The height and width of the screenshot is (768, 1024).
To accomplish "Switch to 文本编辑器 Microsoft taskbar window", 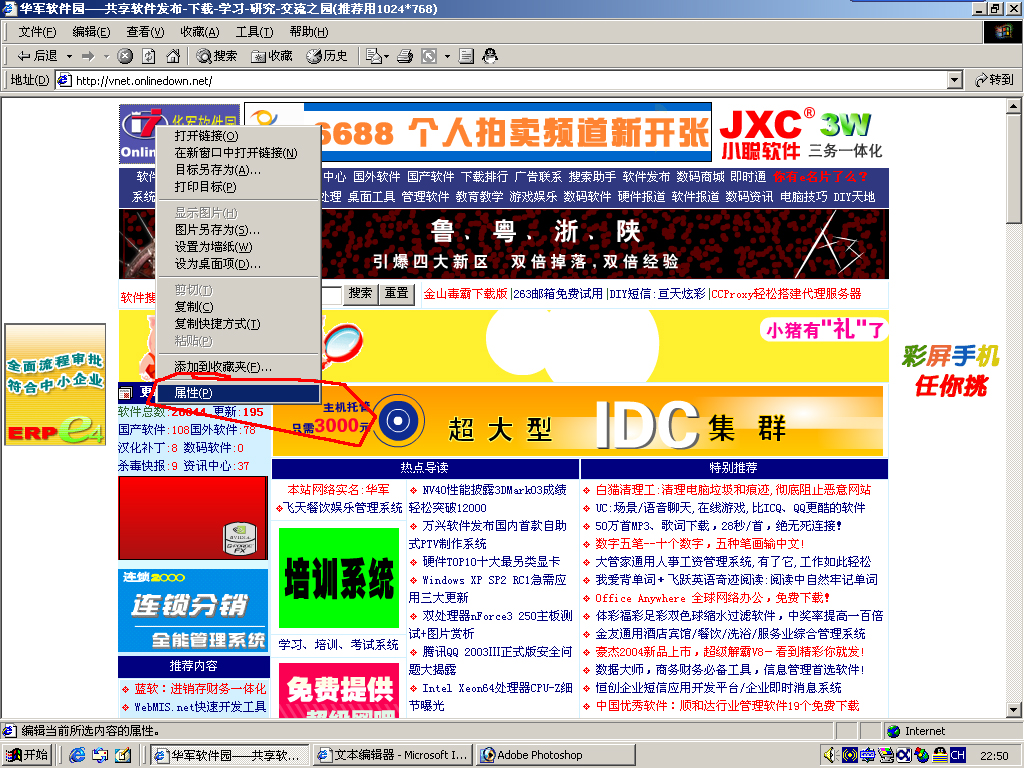I will click(393, 755).
